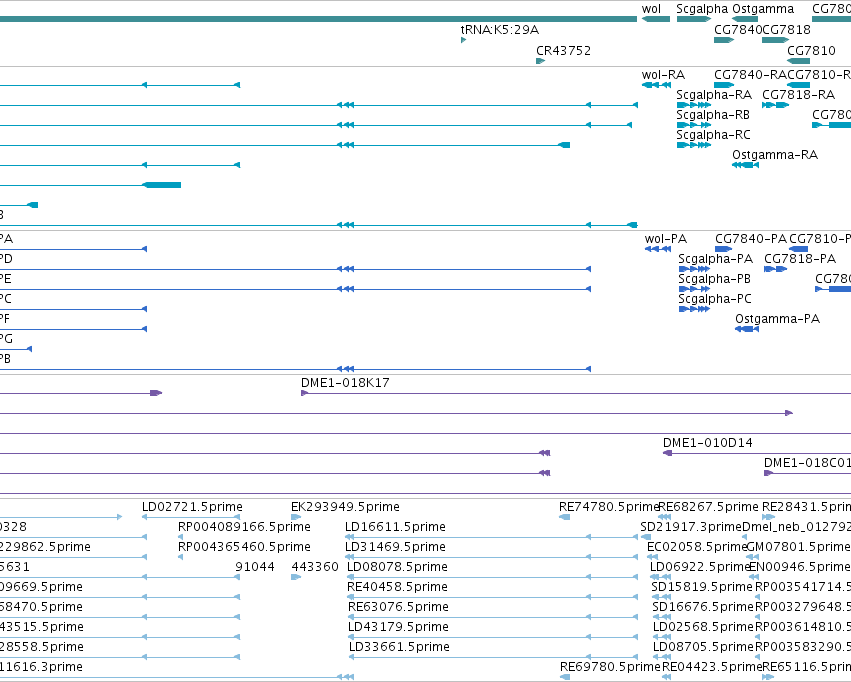This screenshot has width=851, height=682.
Task: Click the DME1-018K17 BAC label
Action: tap(345, 383)
